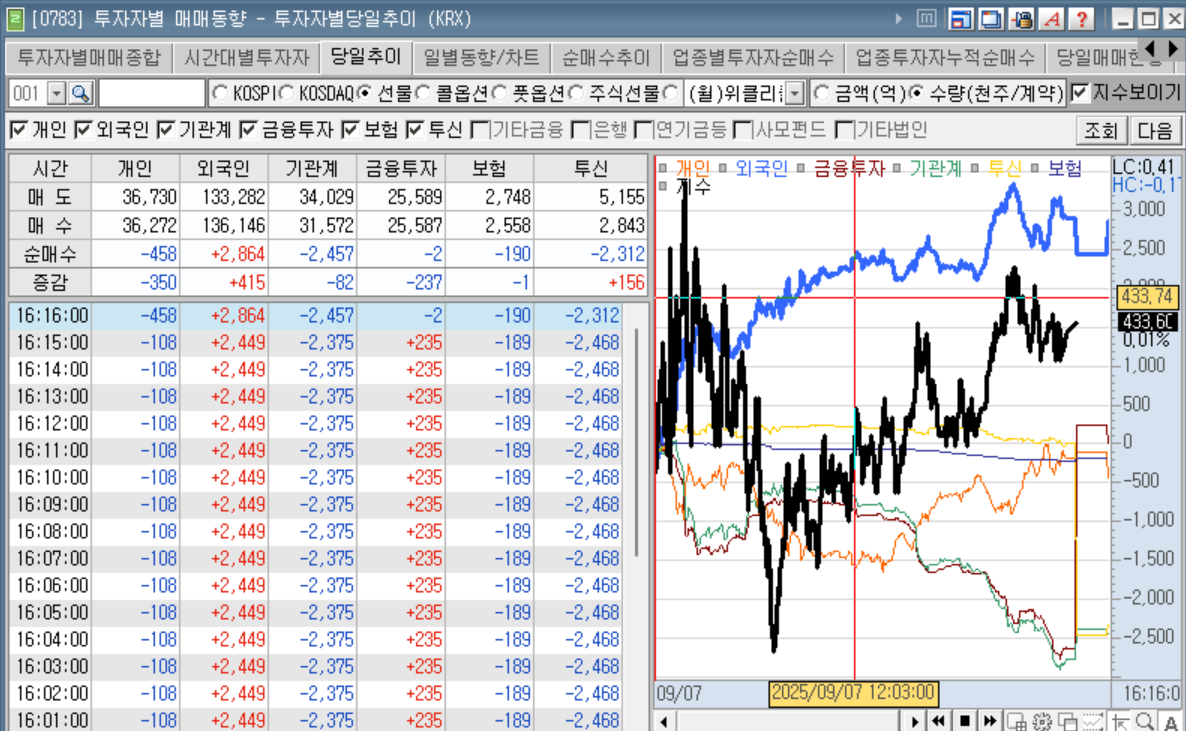Click the chart zoom magnifier icon
This screenshot has height=731, width=1186.
tap(1145, 721)
